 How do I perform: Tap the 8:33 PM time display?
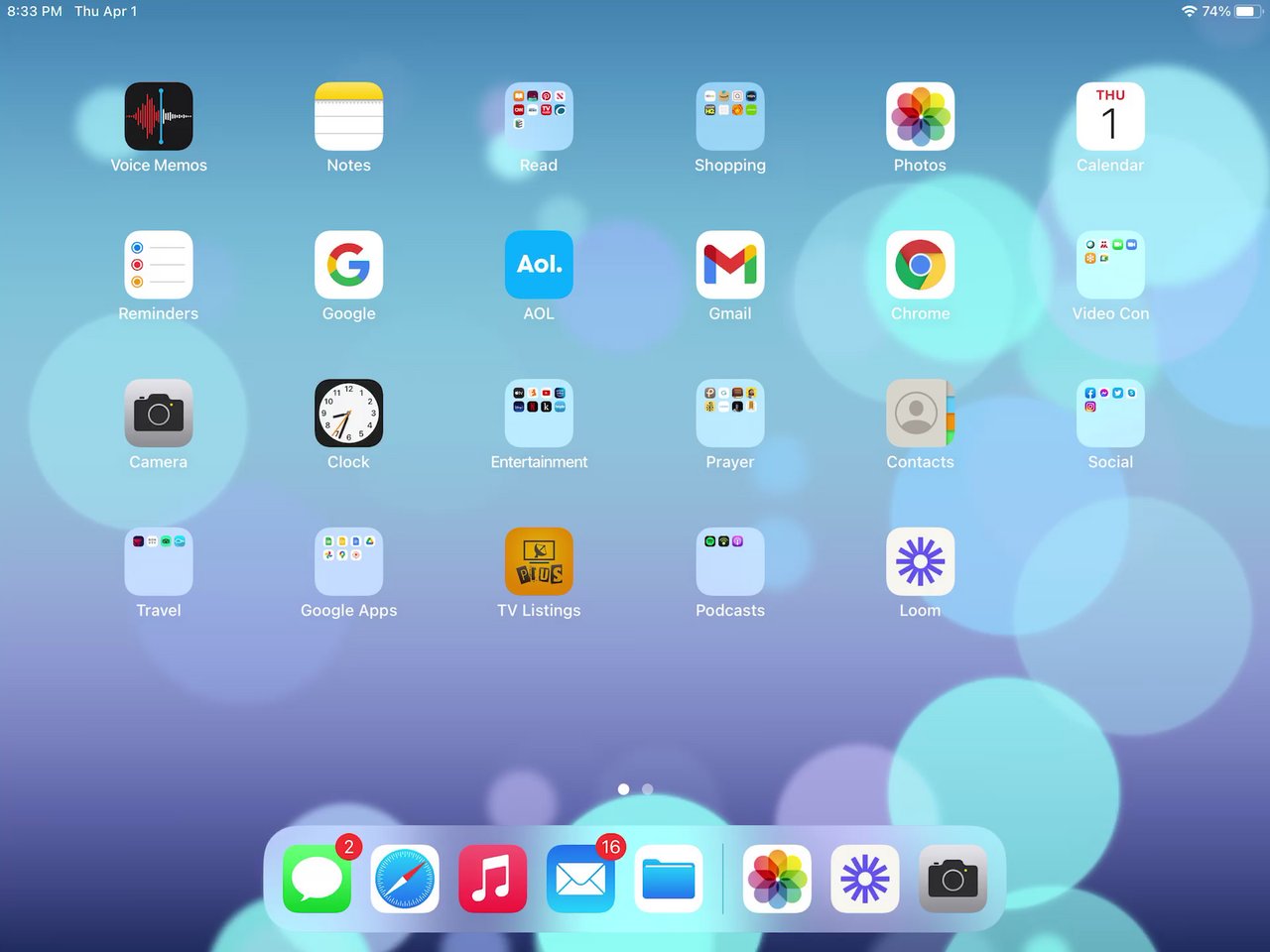35,11
